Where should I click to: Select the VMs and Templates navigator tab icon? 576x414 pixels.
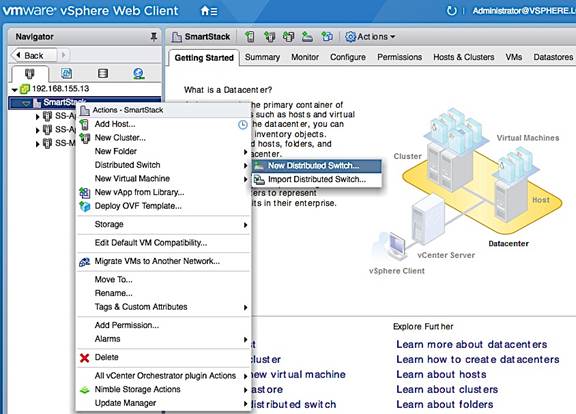coord(66,73)
